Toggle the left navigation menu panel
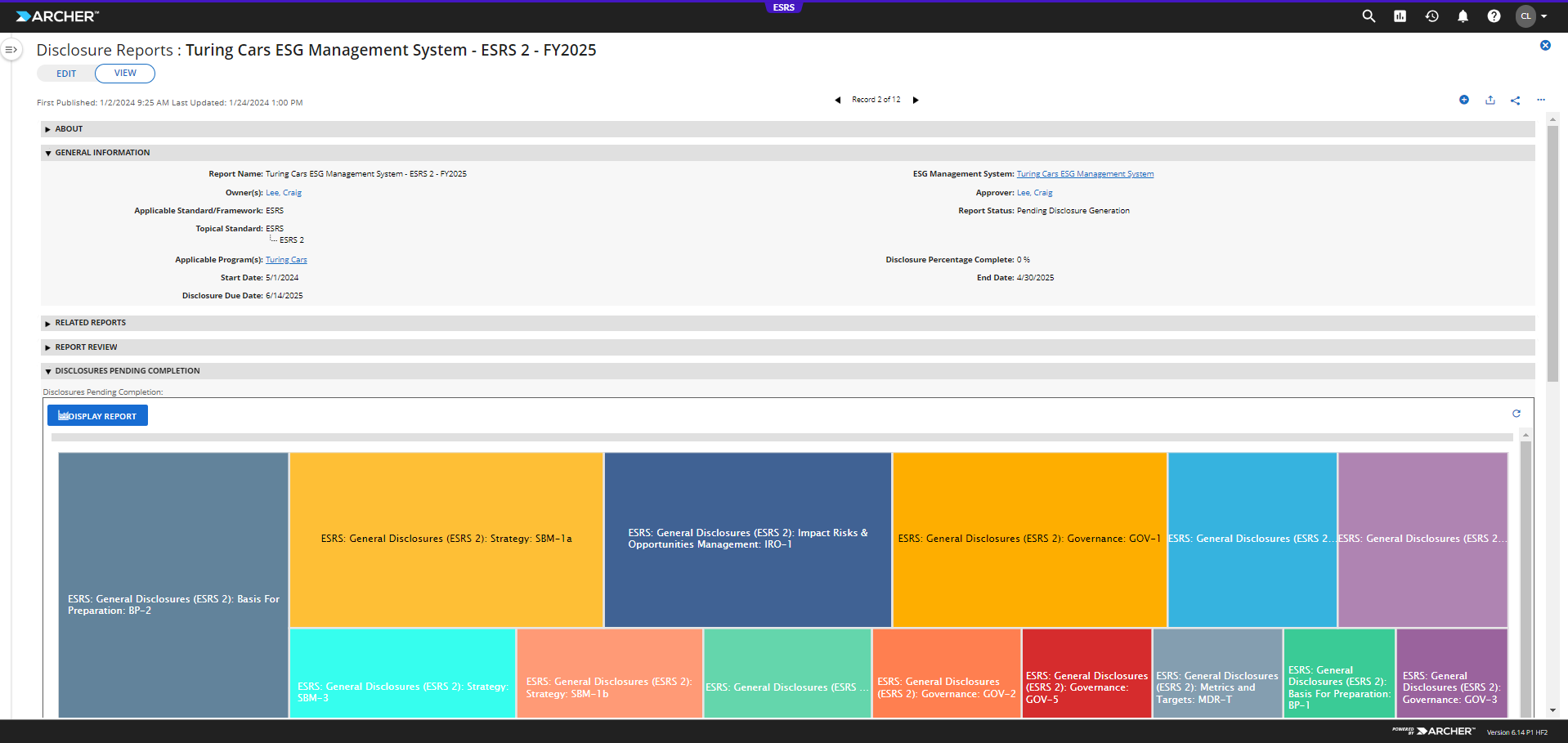 [x=11, y=50]
